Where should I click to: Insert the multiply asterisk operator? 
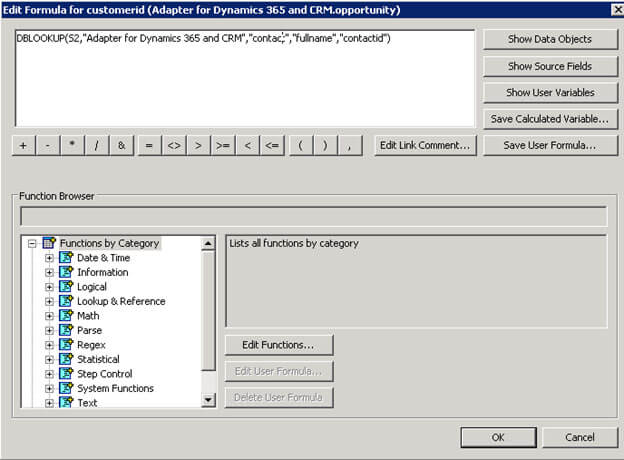tap(72, 146)
